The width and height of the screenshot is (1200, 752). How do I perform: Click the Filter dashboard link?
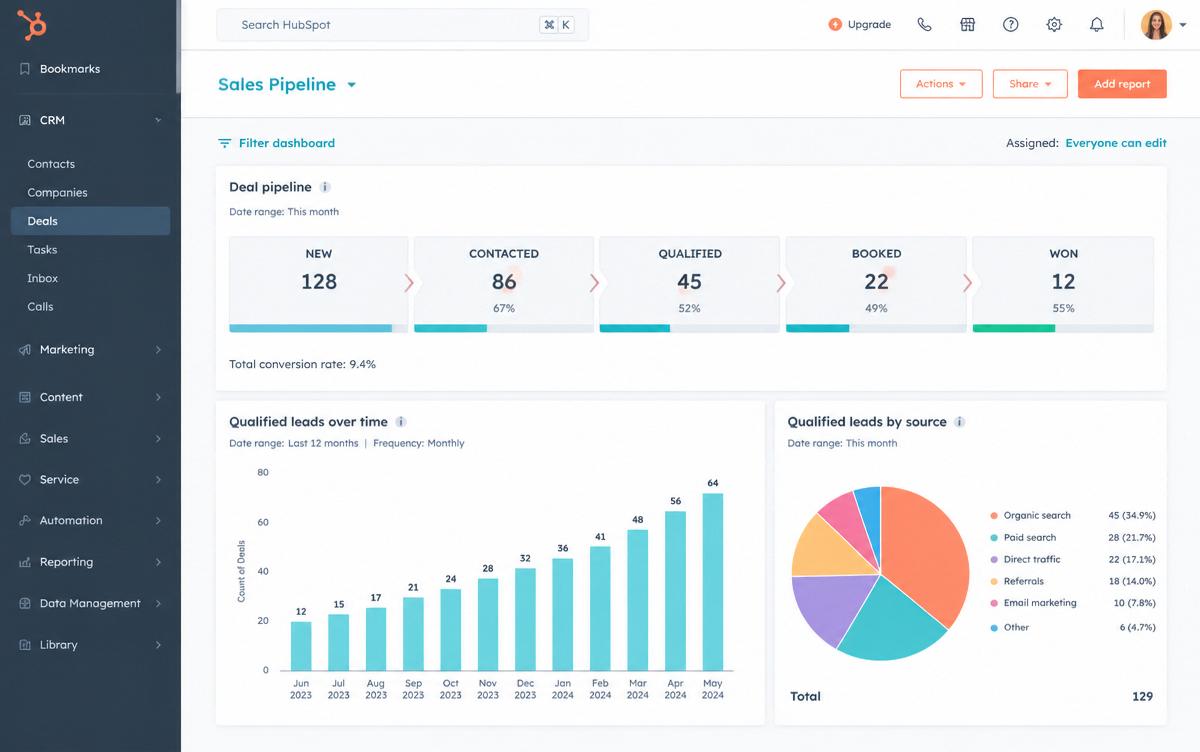click(x=286, y=143)
